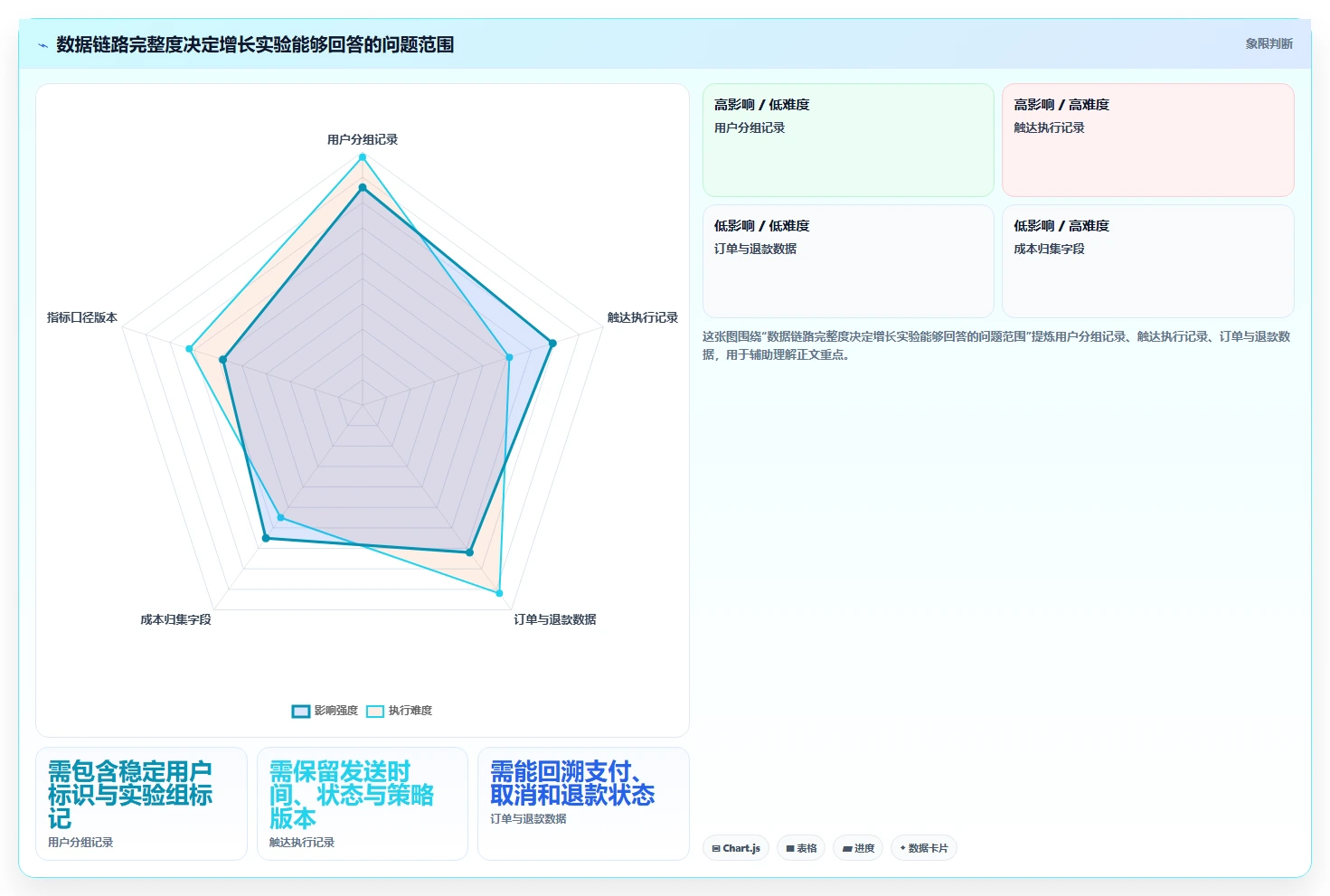Open the 高影响 / 高难度 quadrant card

point(1148,140)
